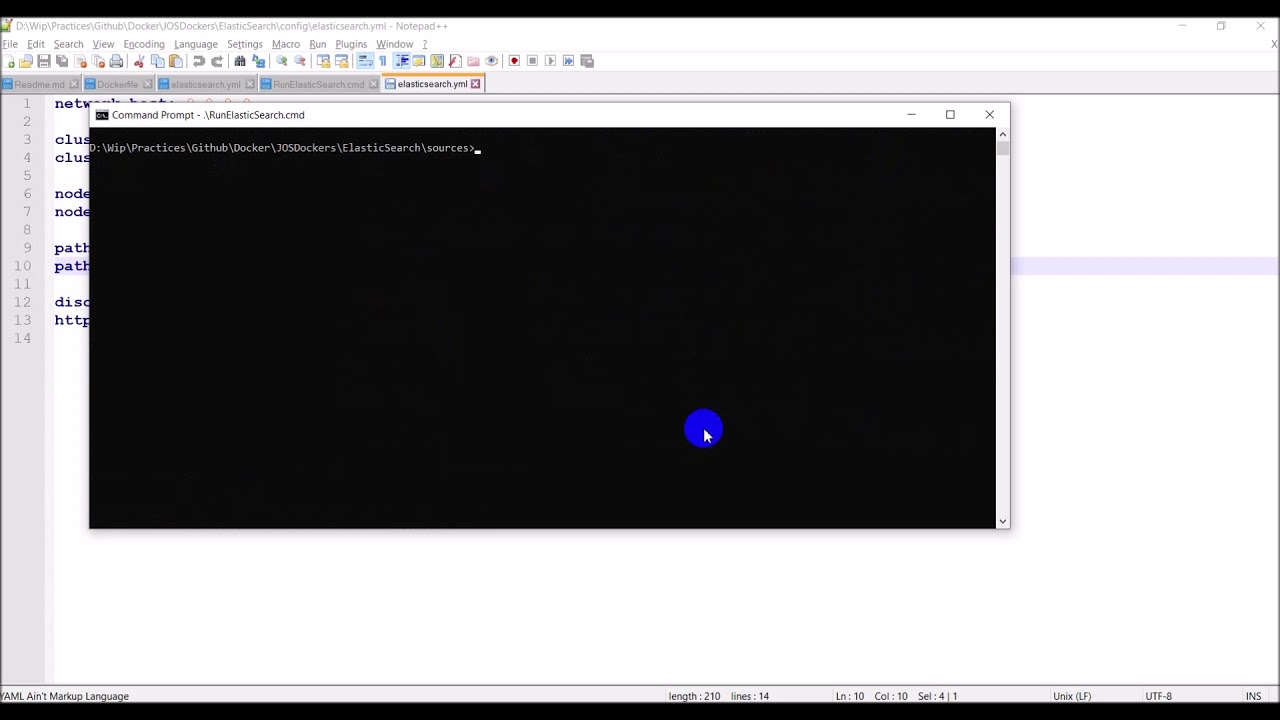
Task: Click the Save All toolbar icon
Action: point(61,61)
